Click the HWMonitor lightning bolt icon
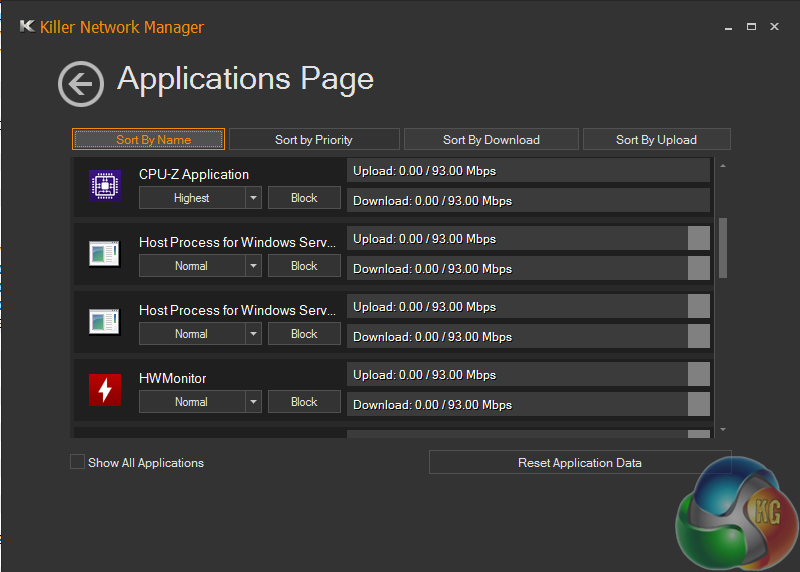Viewport: 800px width, 572px height. click(105, 390)
